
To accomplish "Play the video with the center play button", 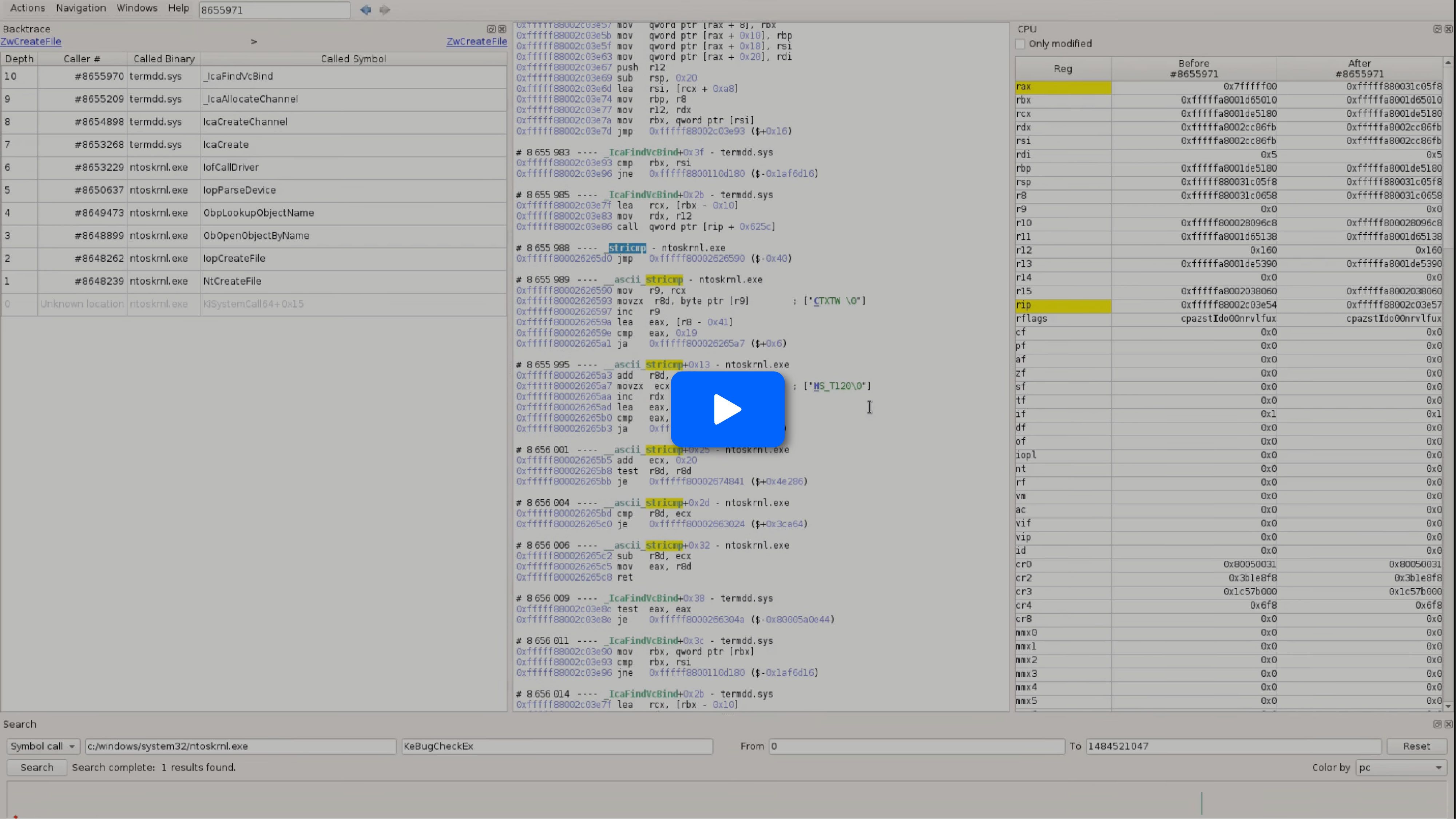I will point(727,409).
